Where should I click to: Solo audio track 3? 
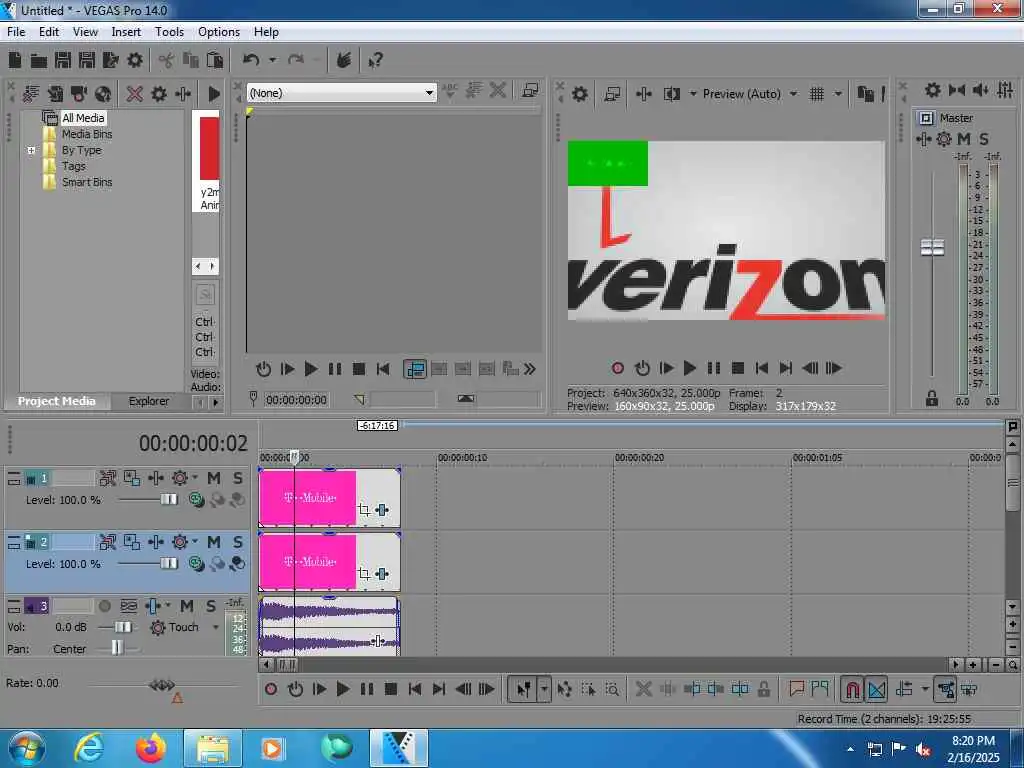pyautogui.click(x=211, y=606)
